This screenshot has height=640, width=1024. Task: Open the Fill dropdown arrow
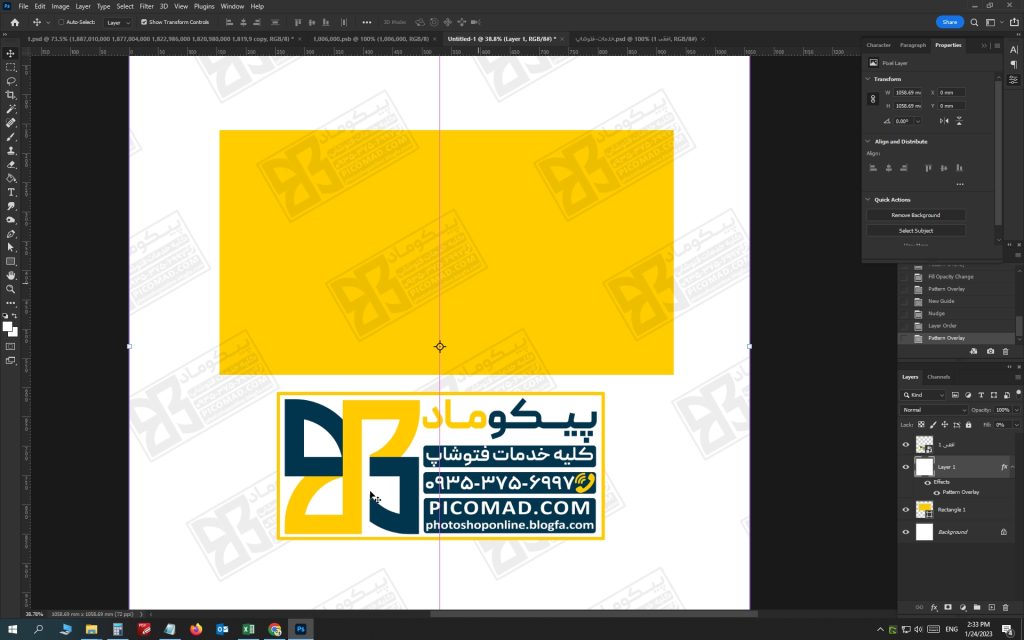pos(1016,424)
